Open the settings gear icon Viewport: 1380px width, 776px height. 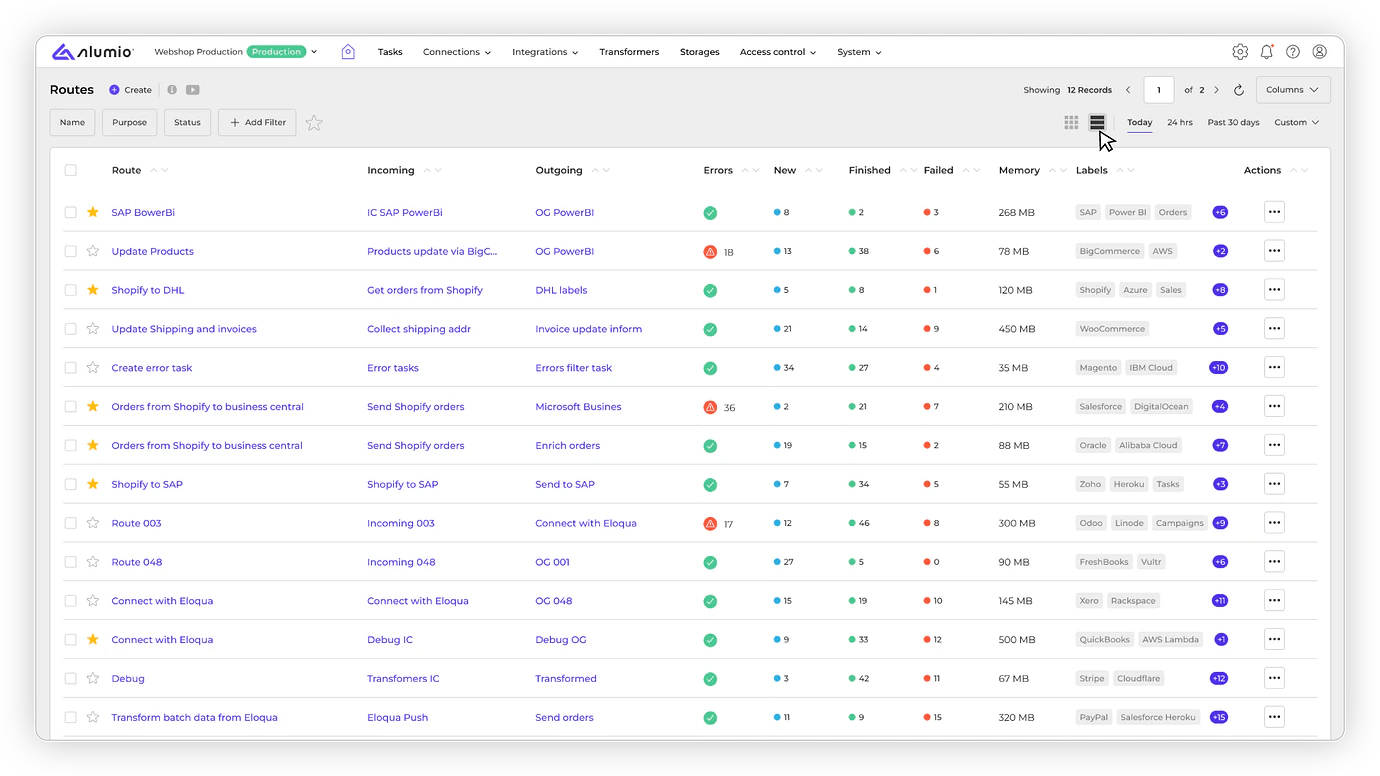(x=1240, y=52)
